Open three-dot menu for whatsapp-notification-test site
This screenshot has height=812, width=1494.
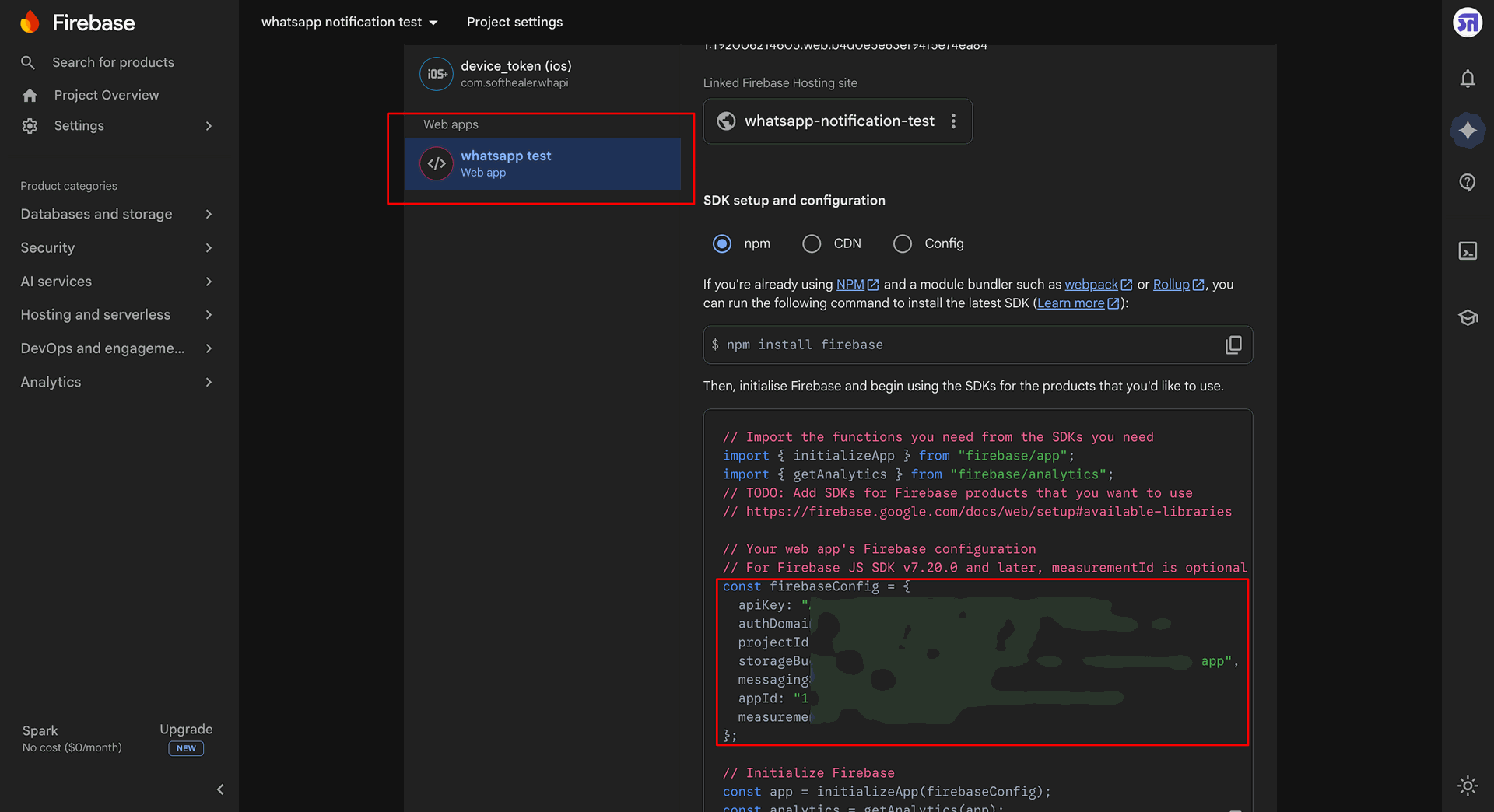(953, 121)
